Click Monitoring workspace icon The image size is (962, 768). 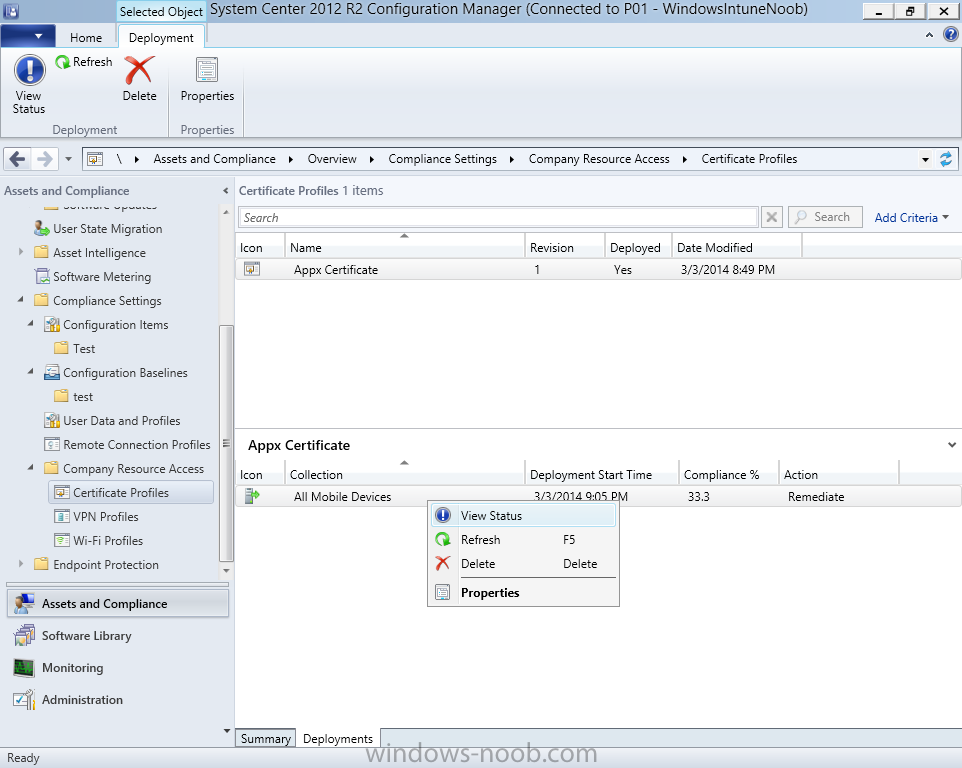click(x=24, y=667)
